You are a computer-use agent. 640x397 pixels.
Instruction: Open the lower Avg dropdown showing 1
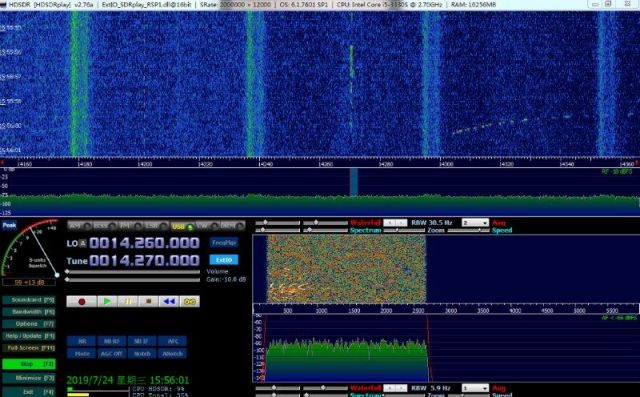point(475,388)
